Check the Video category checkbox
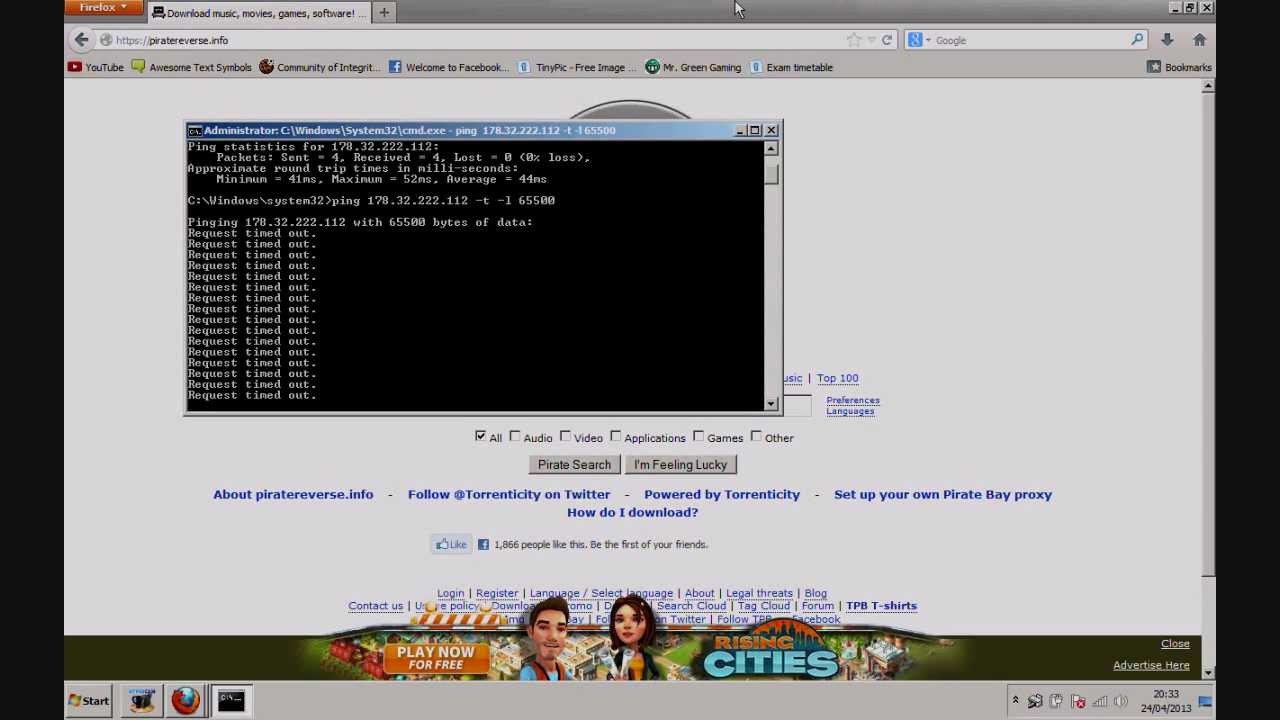This screenshot has height=720, width=1280. tap(566, 436)
